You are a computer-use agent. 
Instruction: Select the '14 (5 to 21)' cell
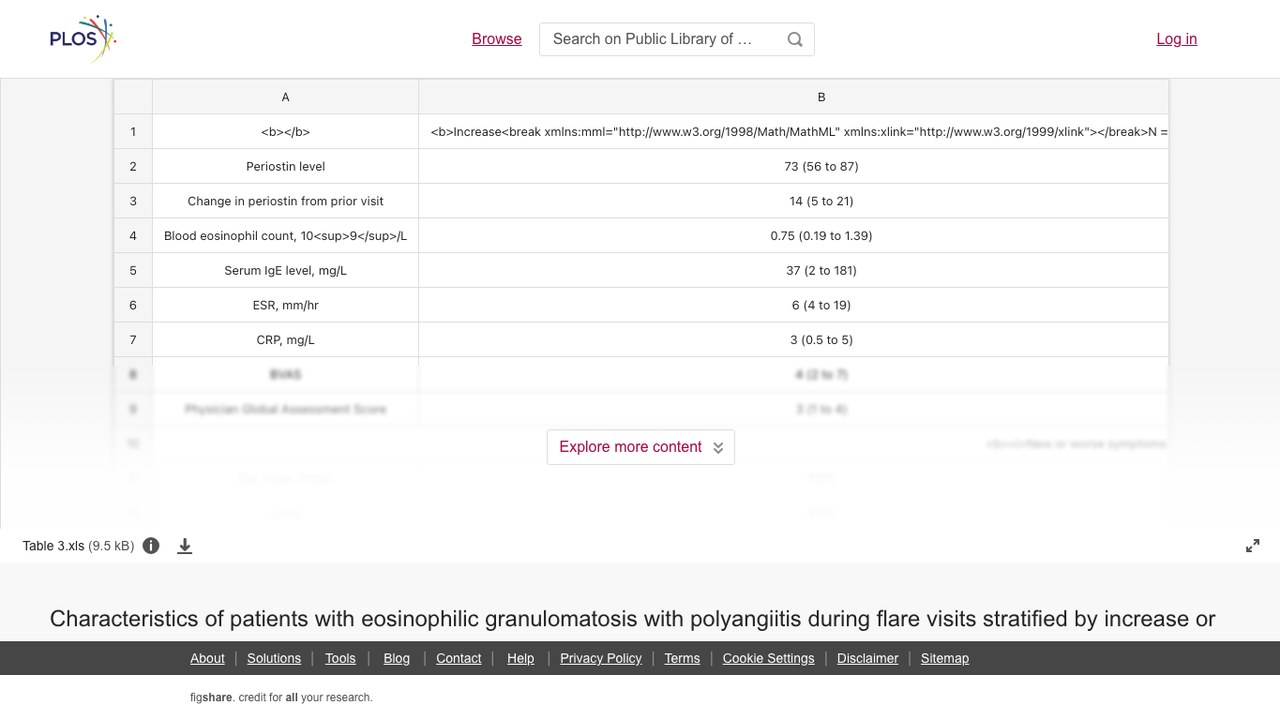pos(793,201)
